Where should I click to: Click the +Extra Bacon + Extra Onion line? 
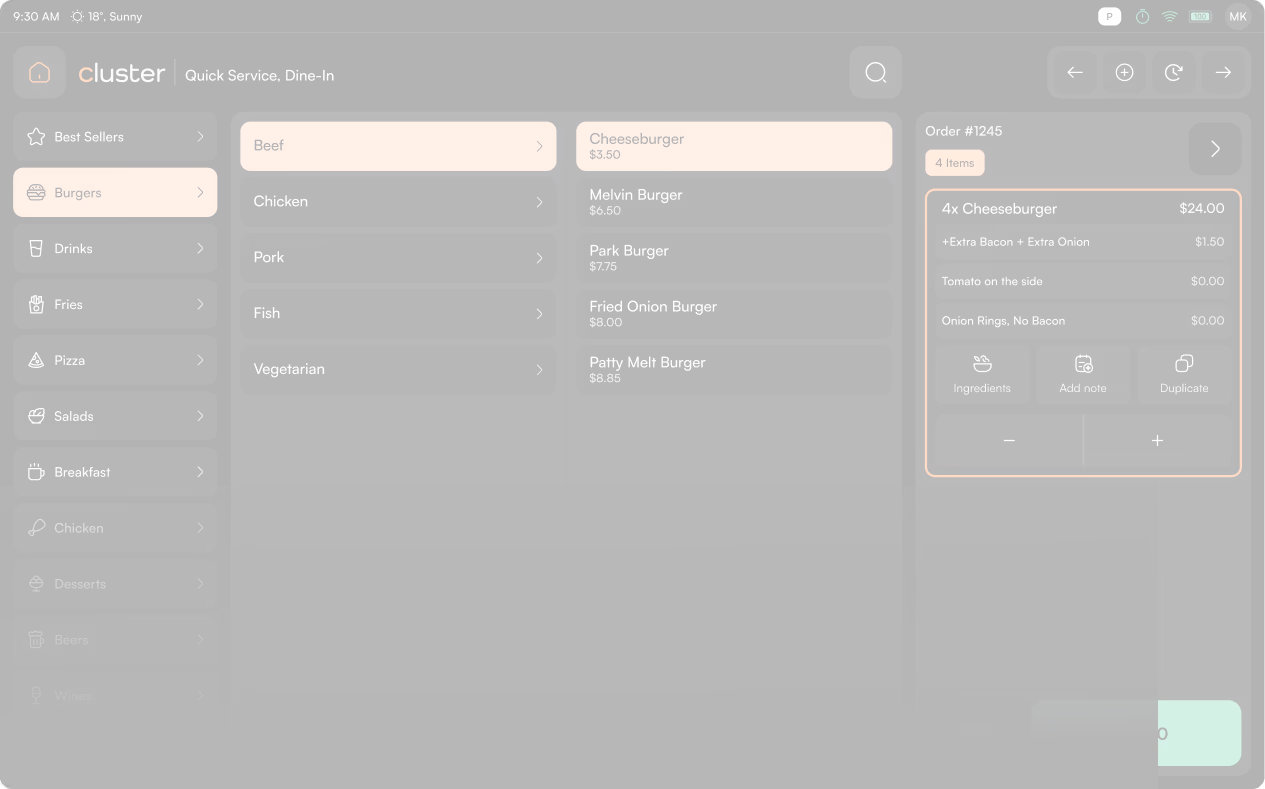click(1083, 242)
